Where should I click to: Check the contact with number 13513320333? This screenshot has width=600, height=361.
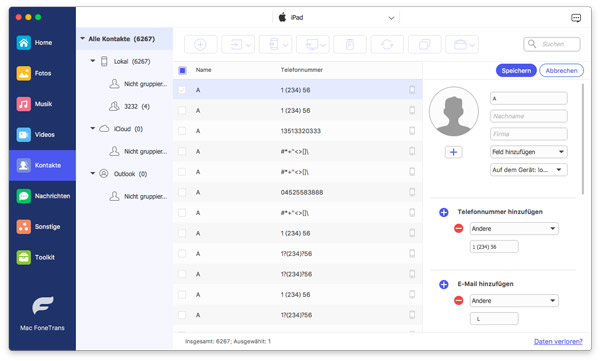[x=182, y=131]
